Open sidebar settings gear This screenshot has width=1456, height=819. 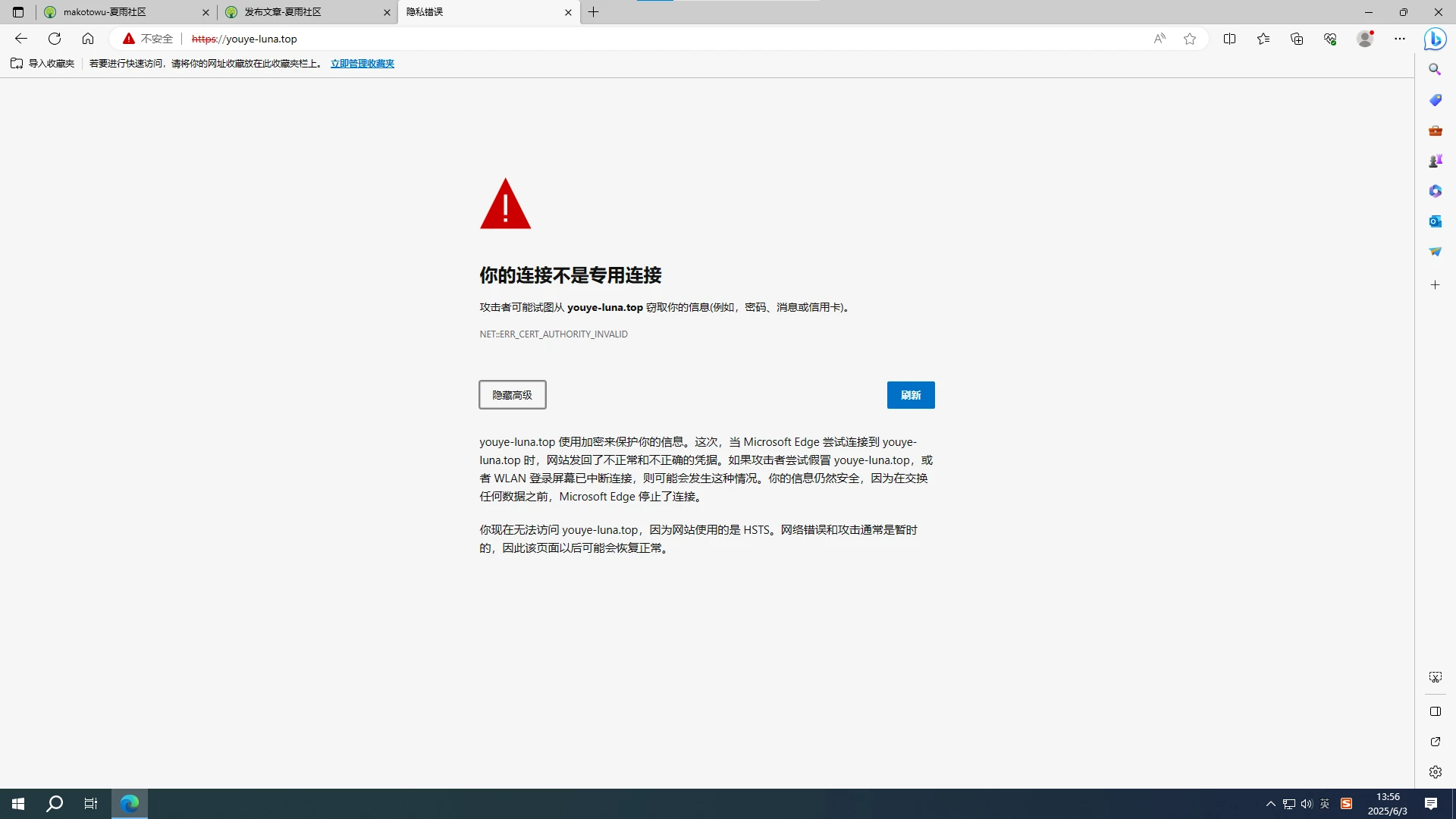point(1435,772)
